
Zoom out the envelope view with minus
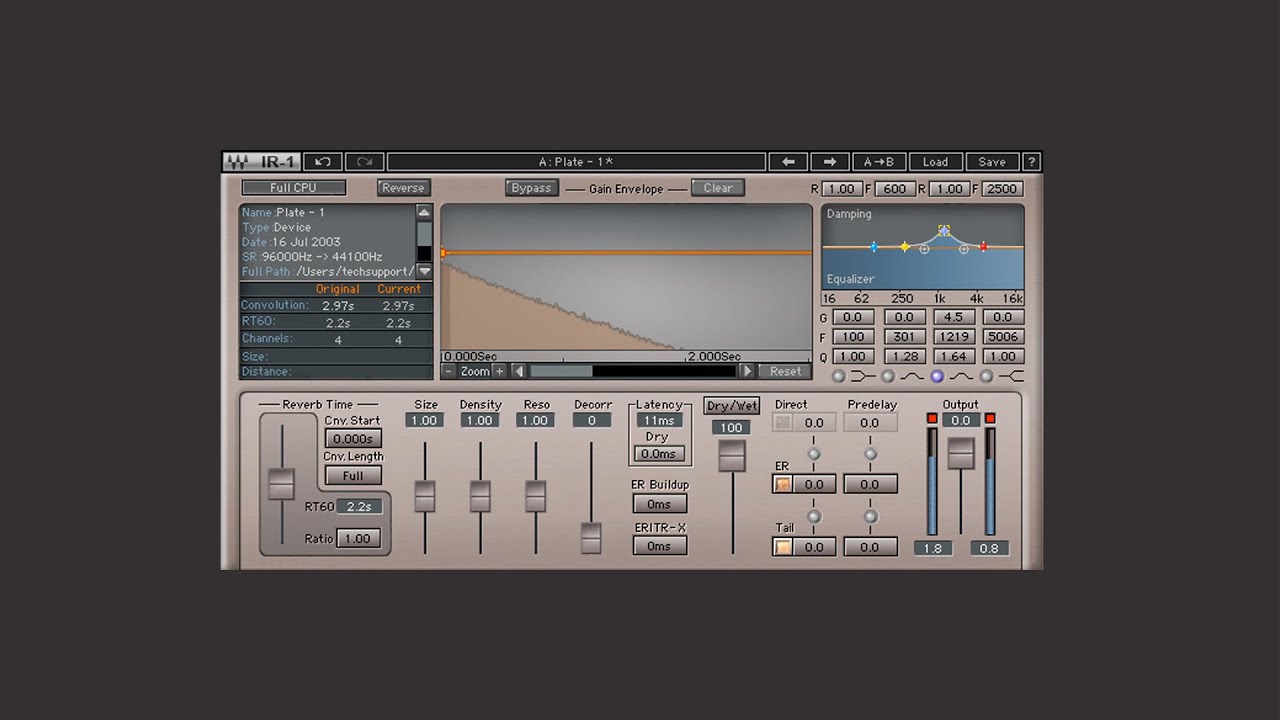pyautogui.click(x=449, y=371)
